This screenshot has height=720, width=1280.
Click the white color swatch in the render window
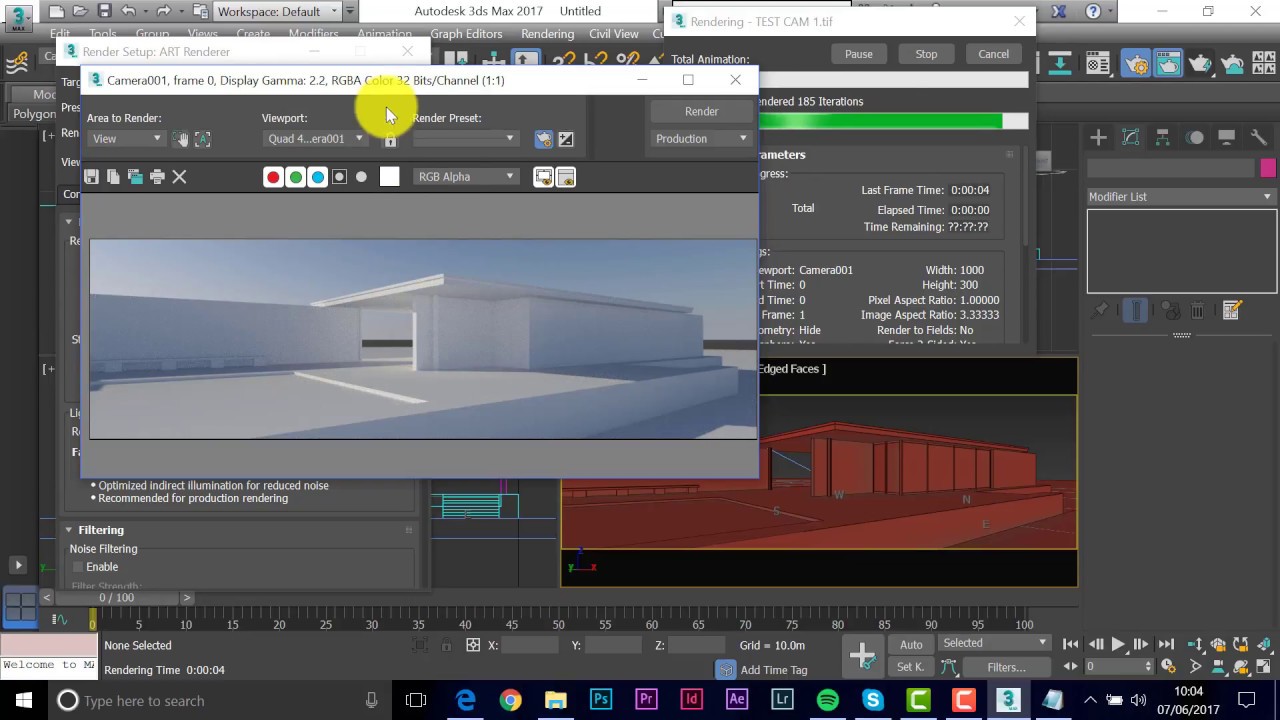[390, 177]
